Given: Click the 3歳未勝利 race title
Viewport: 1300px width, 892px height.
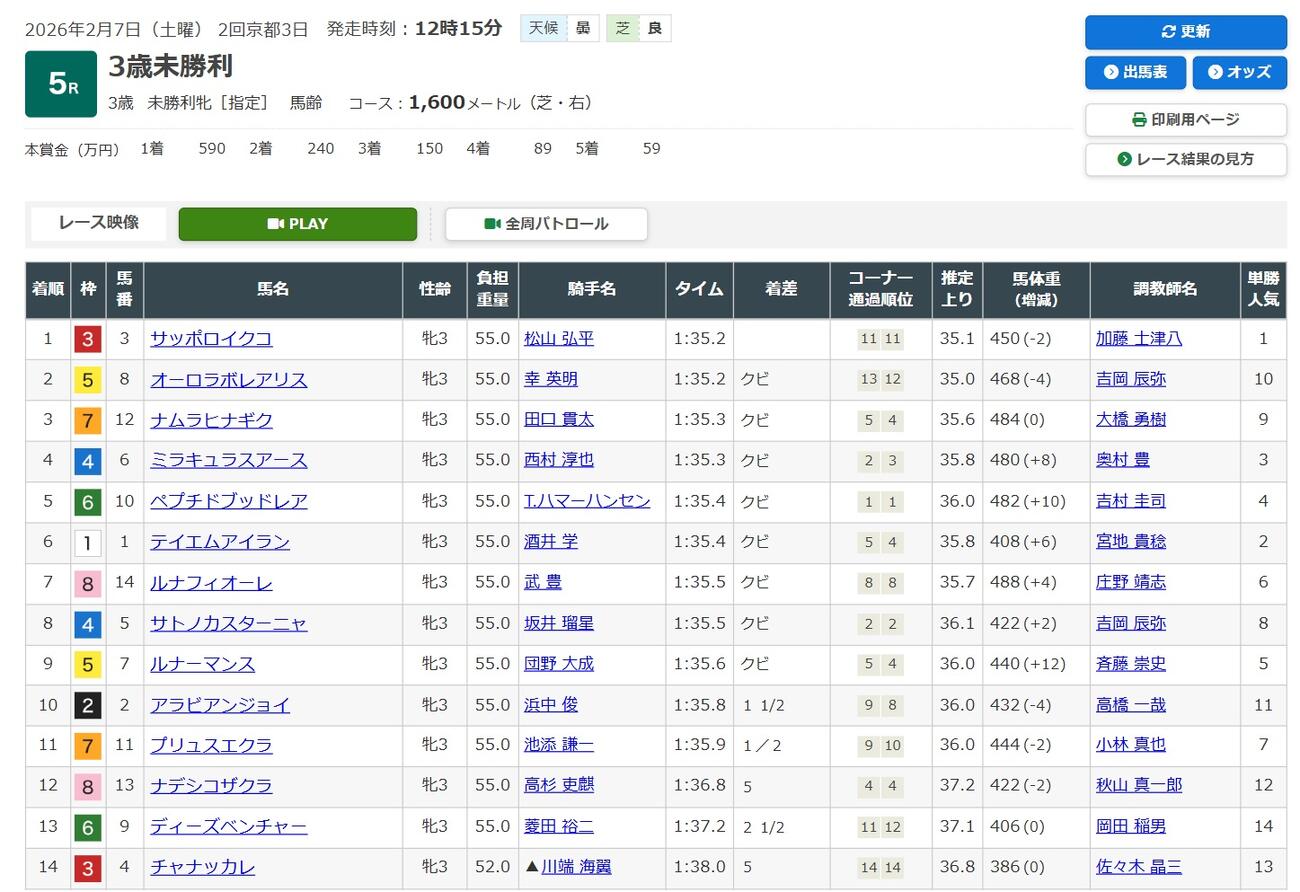Looking at the screenshot, I should 171,66.
